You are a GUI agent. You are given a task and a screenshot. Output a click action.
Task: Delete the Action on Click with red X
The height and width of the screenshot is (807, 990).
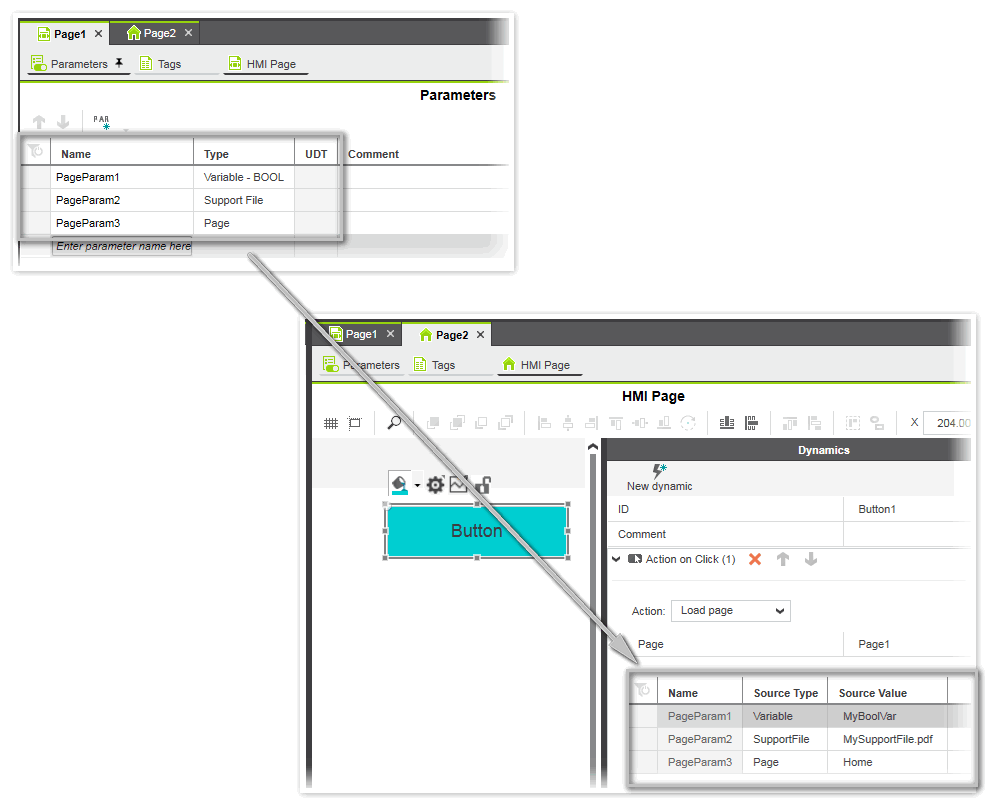point(755,559)
